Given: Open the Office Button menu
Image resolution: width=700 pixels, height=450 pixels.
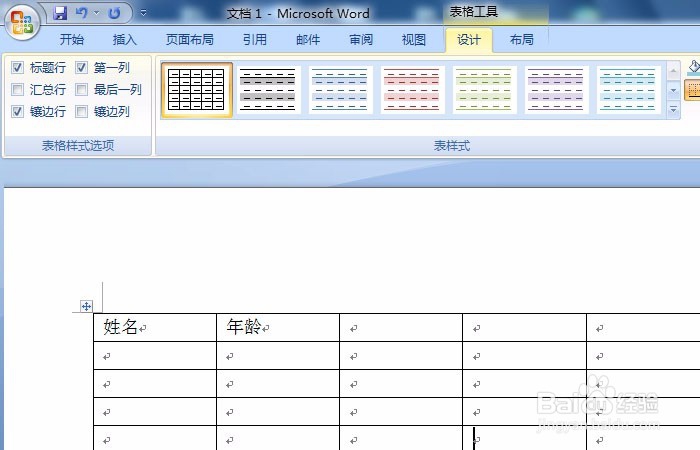Looking at the screenshot, I should click(x=22, y=22).
